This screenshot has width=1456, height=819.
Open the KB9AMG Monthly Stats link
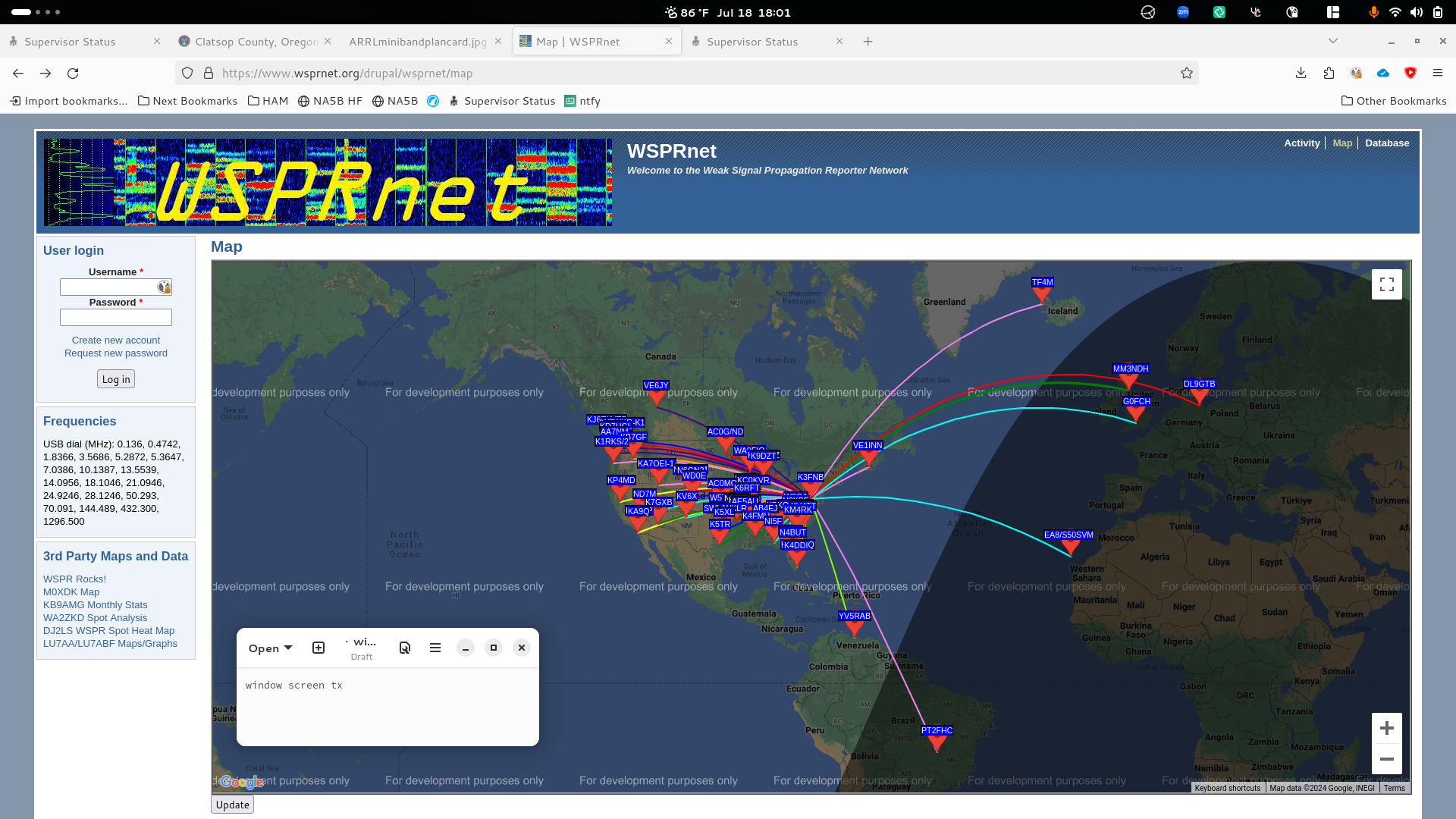coord(96,605)
